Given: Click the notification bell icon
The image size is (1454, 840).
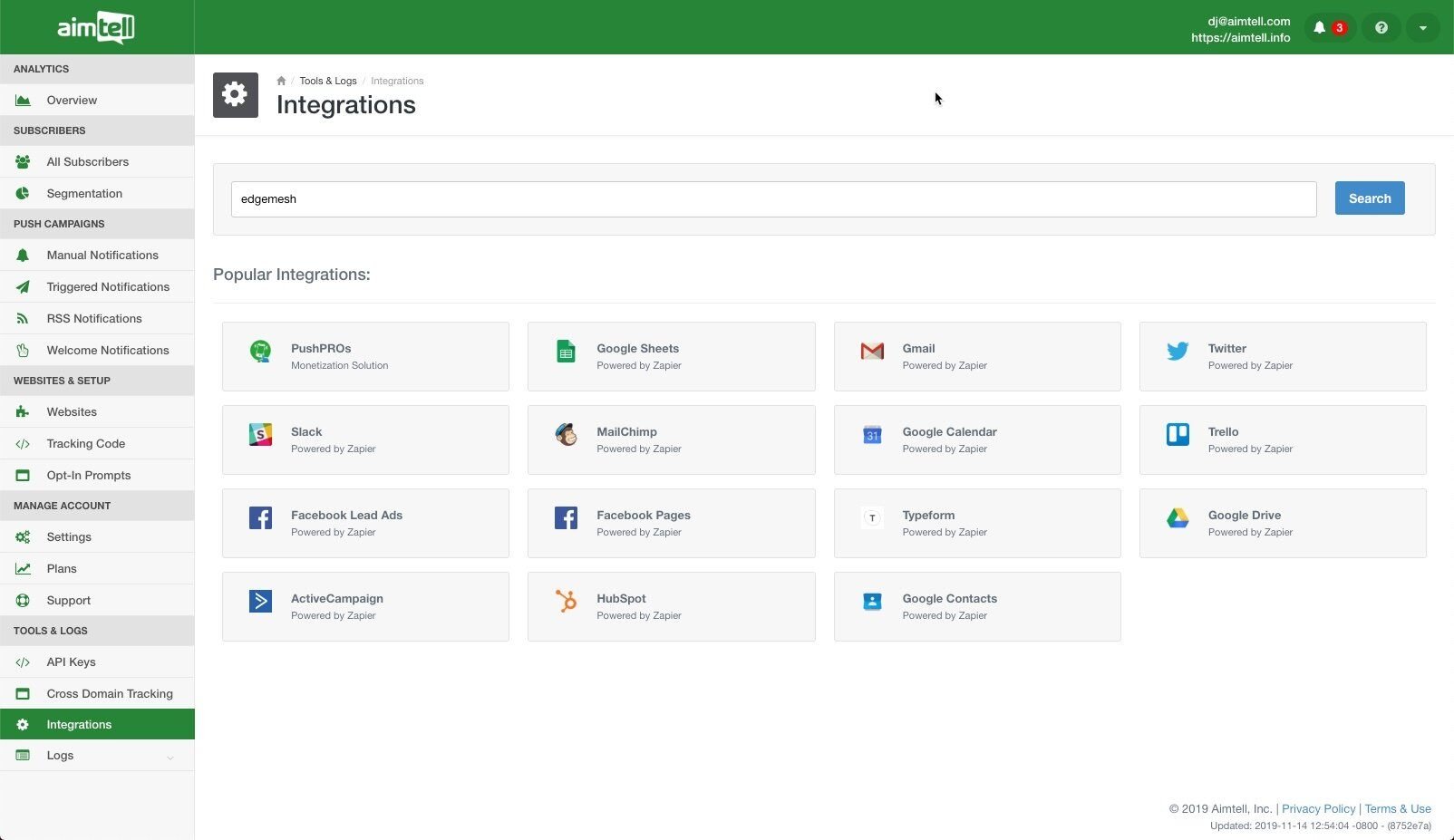Looking at the screenshot, I should [1320, 28].
